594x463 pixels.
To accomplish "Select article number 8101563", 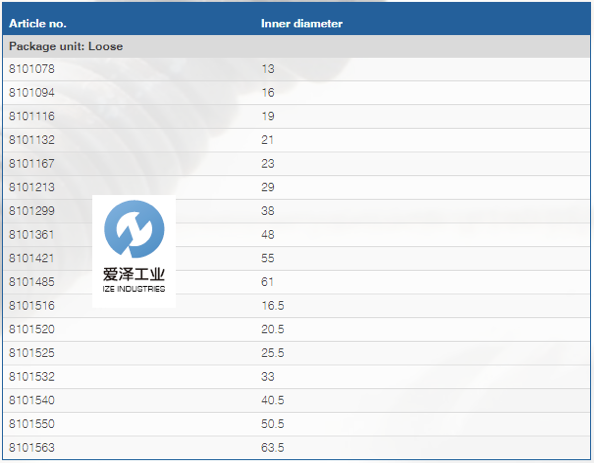I will click(32, 447).
